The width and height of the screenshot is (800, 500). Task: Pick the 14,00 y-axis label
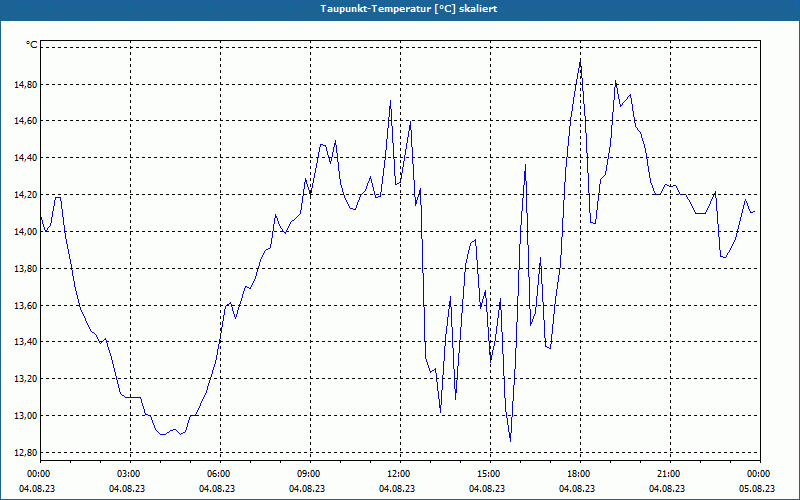tap(26, 232)
